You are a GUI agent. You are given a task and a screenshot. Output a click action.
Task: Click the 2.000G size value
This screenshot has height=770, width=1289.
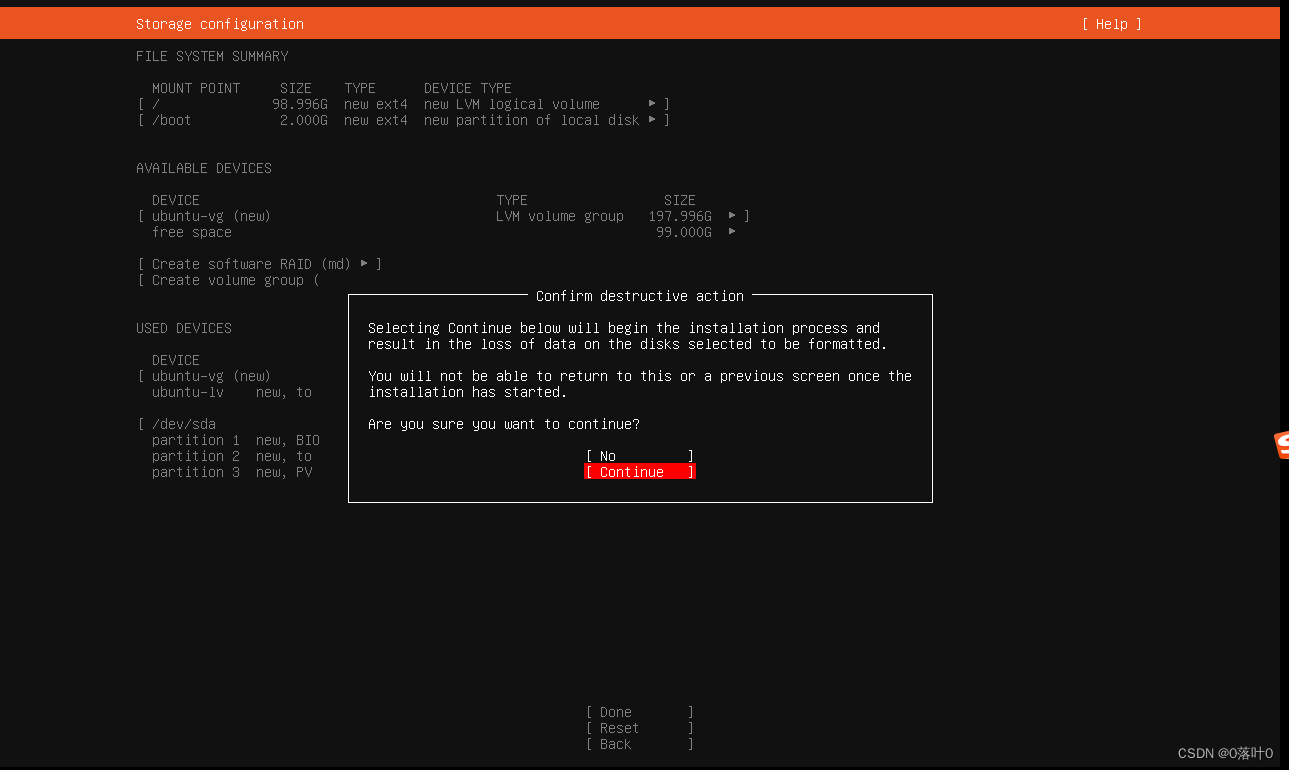tap(303, 120)
